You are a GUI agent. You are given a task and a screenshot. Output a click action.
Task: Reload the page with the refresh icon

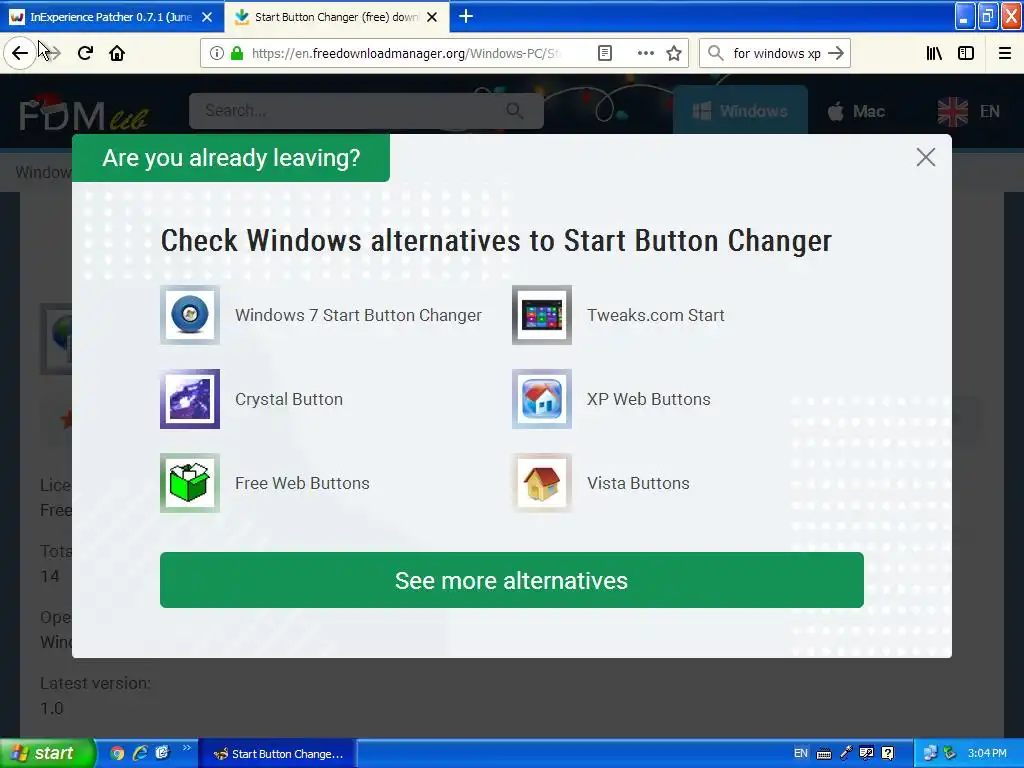85,53
